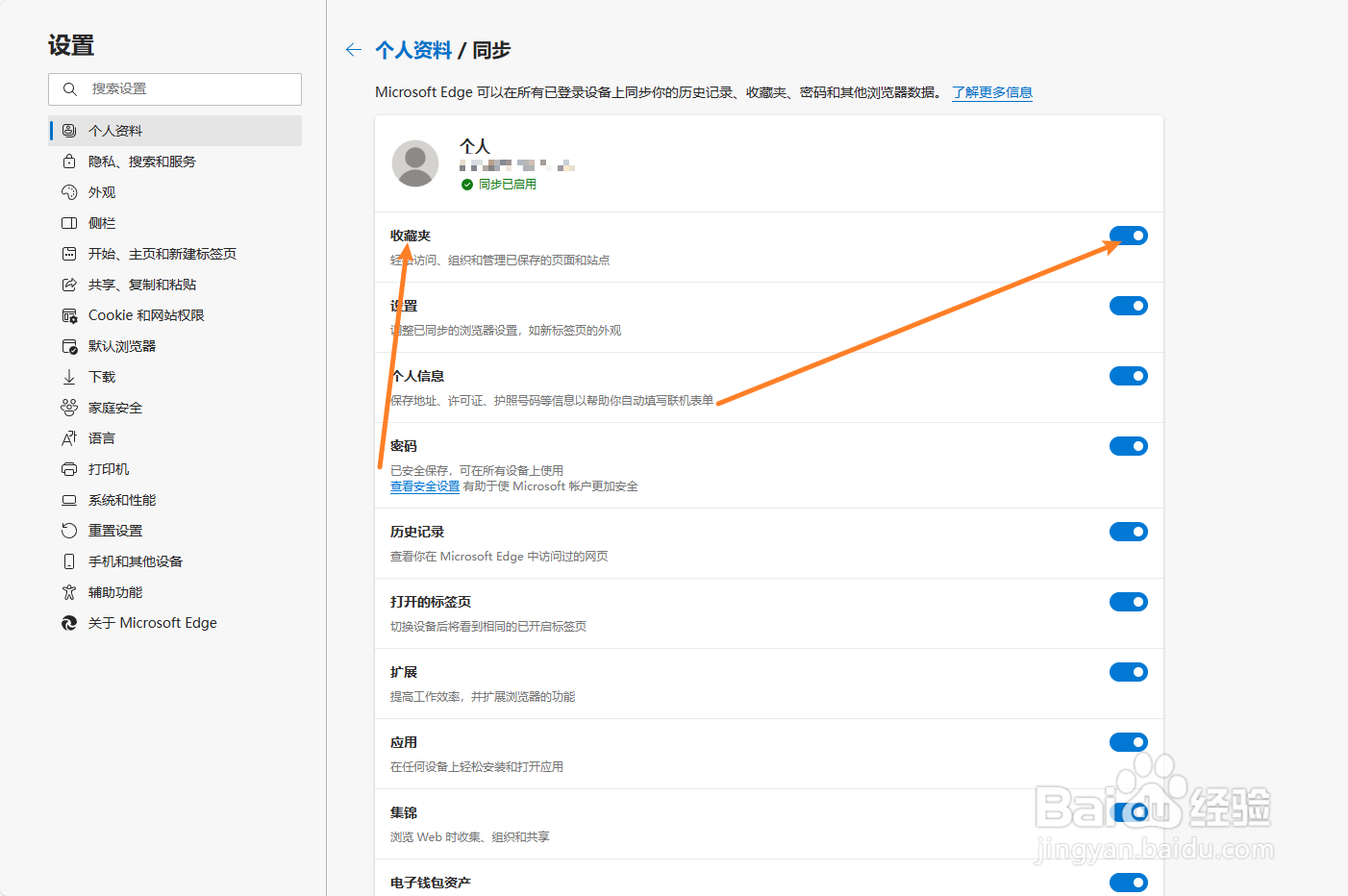Click 在任何设备上轻松安装和打开应用 description
Image resolution: width=1348 pixels, height=896 pixels.
pyautogui.click(x=477, y=767)
